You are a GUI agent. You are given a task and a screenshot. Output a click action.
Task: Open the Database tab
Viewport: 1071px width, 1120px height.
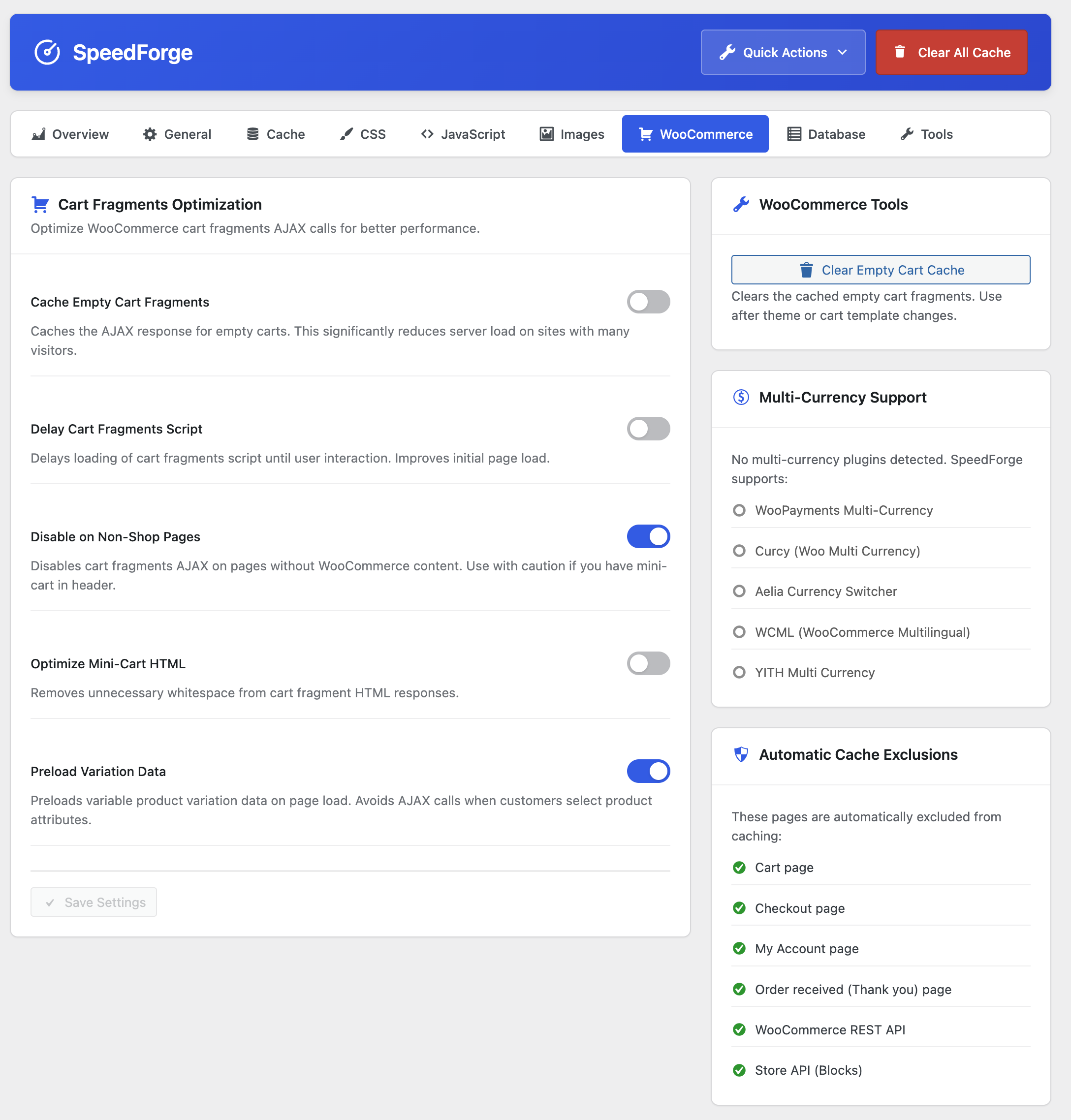pyautogui.click(x=826, y=134)
